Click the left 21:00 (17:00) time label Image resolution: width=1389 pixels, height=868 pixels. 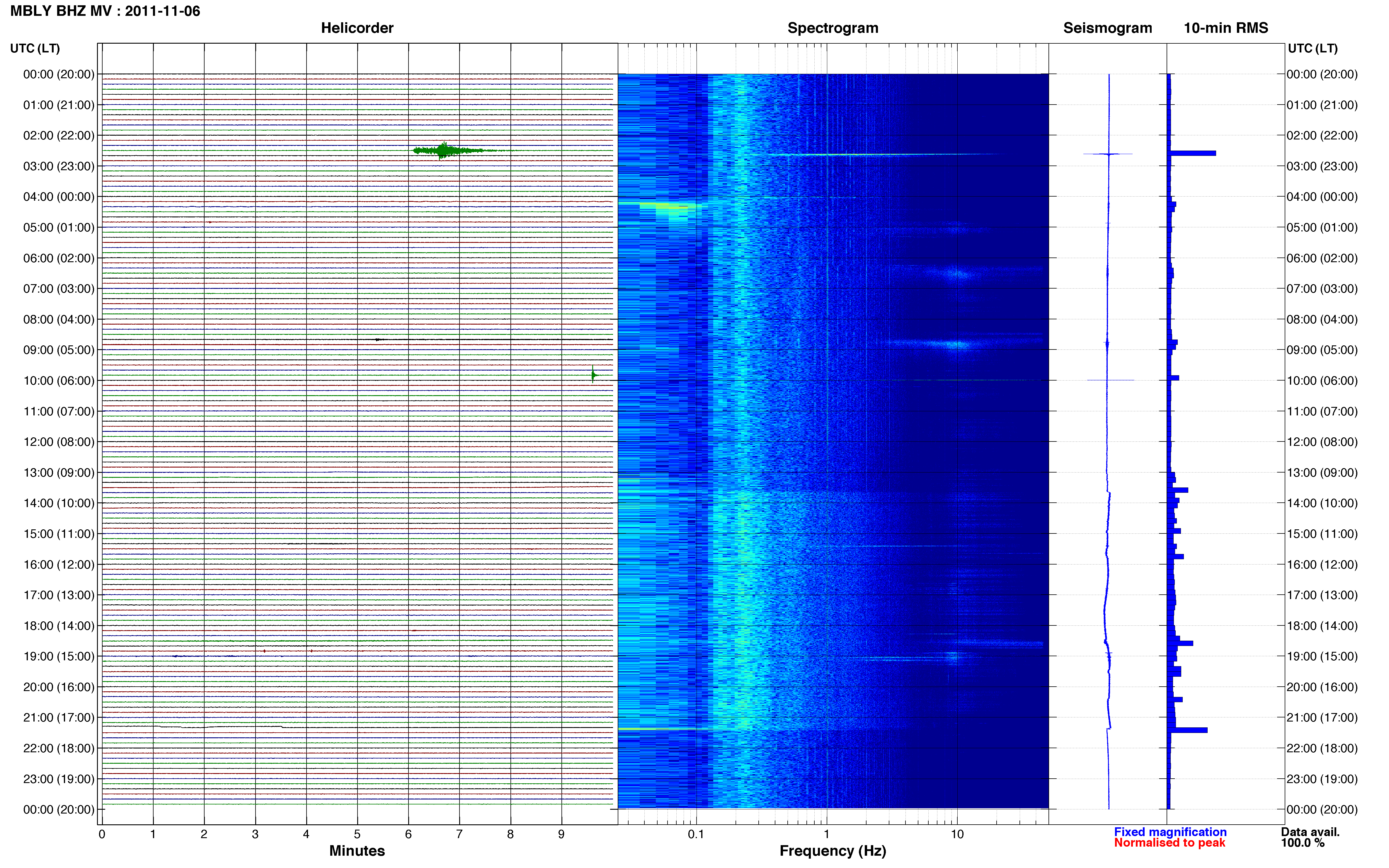pyautogui.click(x=59, y=718)
